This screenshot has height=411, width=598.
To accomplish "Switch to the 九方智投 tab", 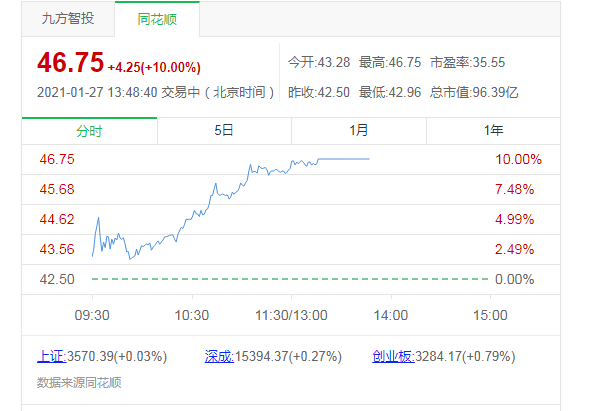I will 68,19.
